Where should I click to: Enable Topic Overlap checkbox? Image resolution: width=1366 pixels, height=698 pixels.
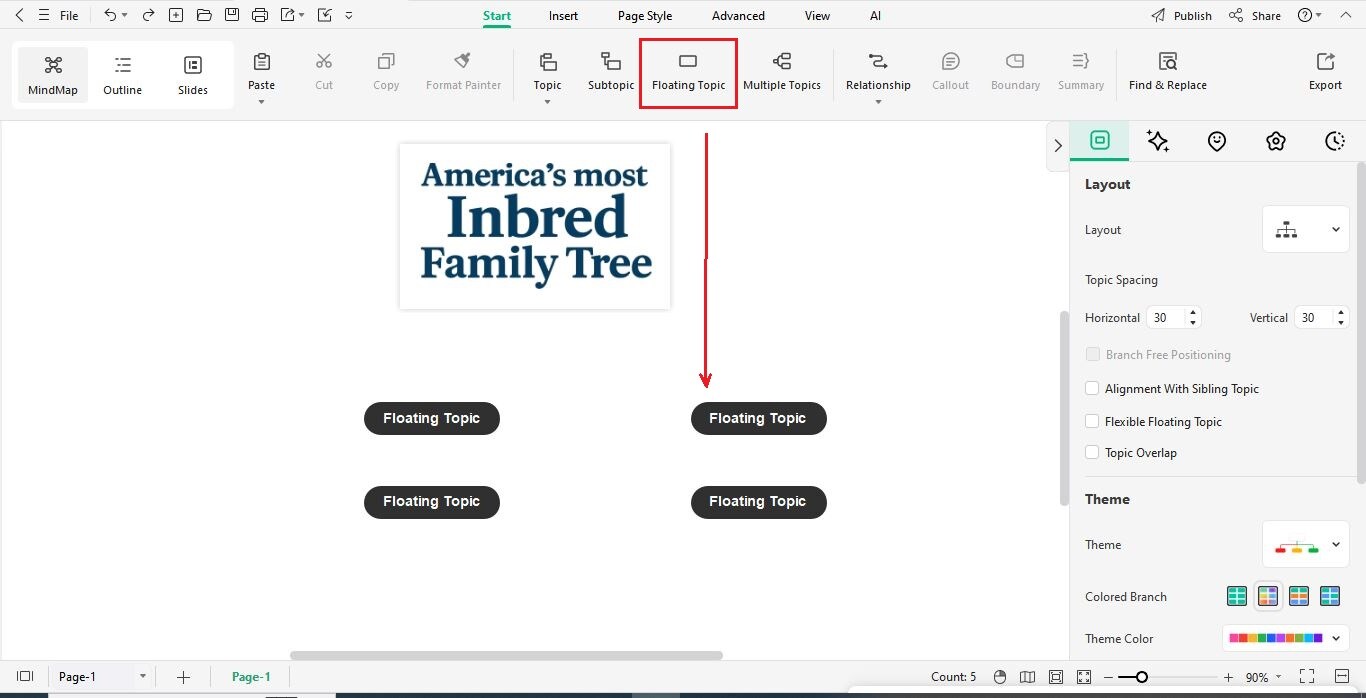pos(1093,452)
